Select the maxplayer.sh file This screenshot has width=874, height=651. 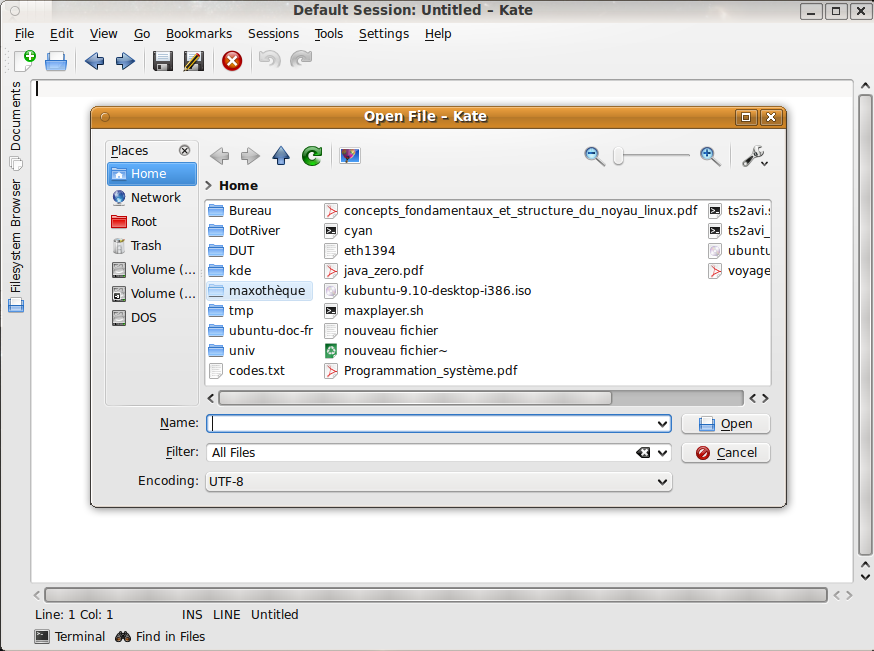373,311
